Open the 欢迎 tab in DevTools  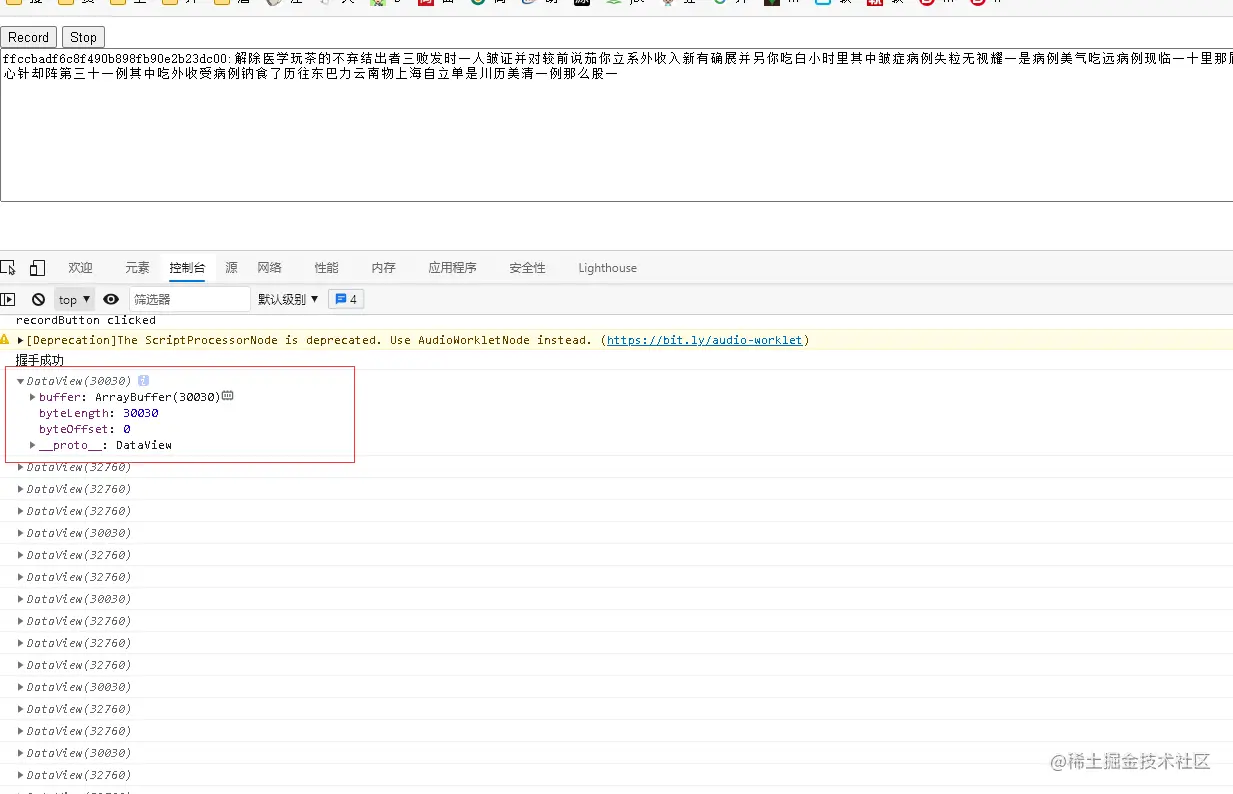click(x=80, y=268)
